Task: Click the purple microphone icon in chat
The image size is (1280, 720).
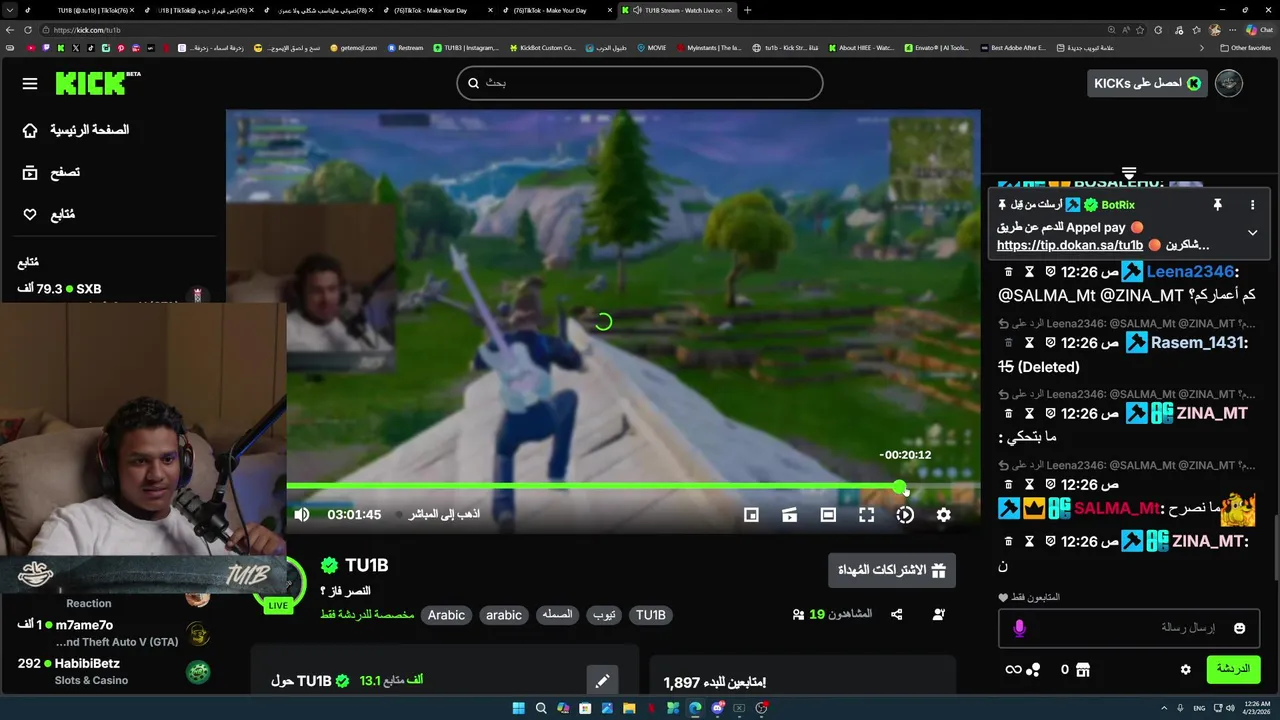Action: pyautogui.click(x=1019, y=628)
